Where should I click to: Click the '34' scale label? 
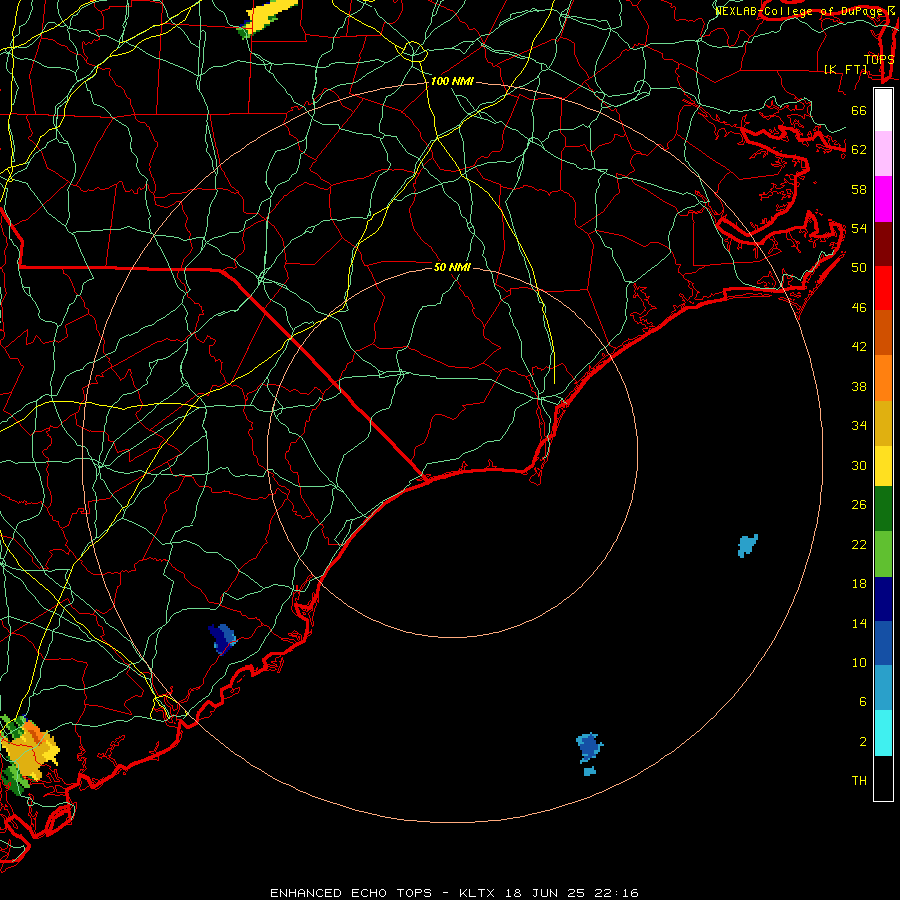pos(859,426)
